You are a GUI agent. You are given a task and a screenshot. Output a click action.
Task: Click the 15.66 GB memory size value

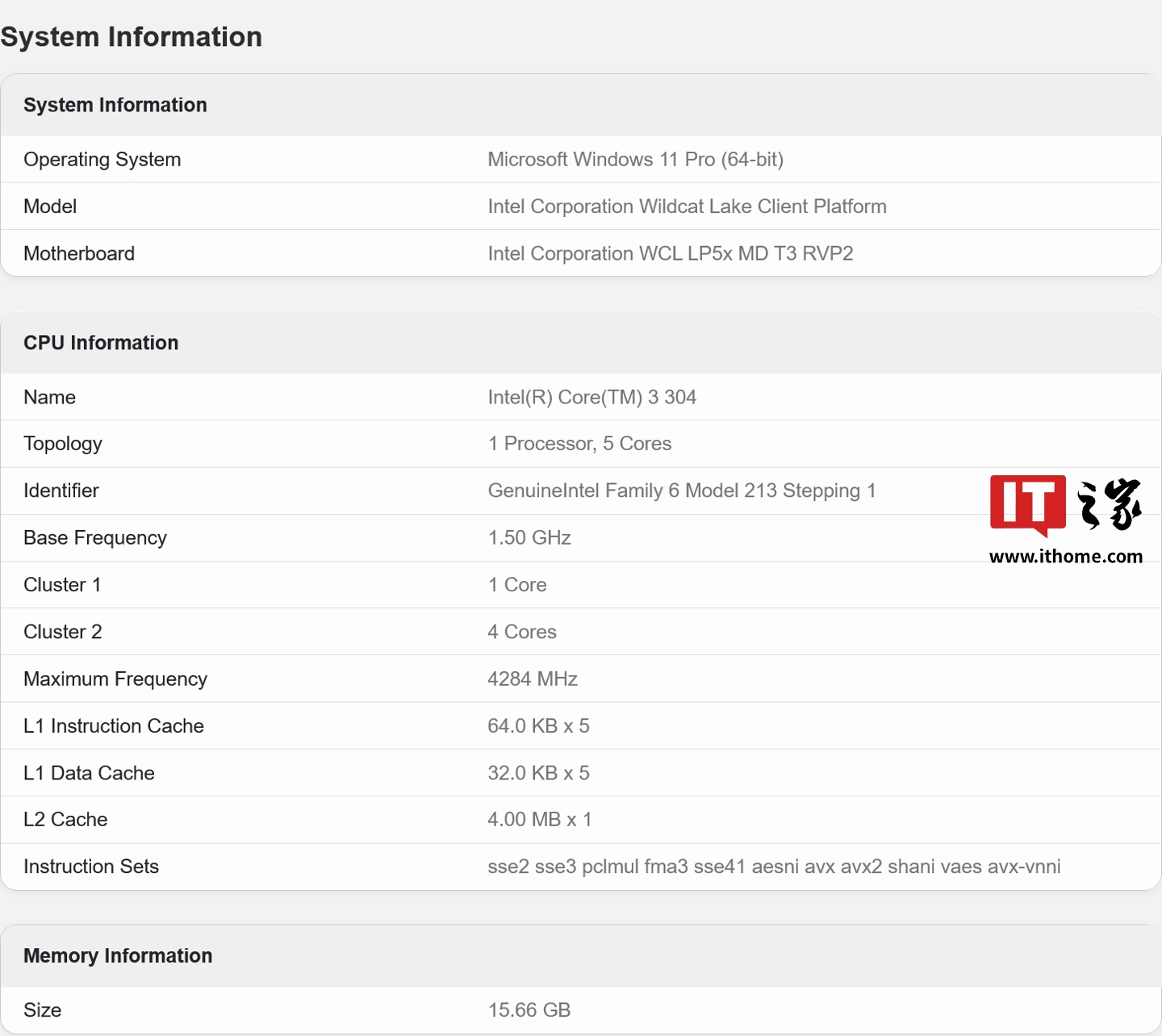coord(529,1010)
